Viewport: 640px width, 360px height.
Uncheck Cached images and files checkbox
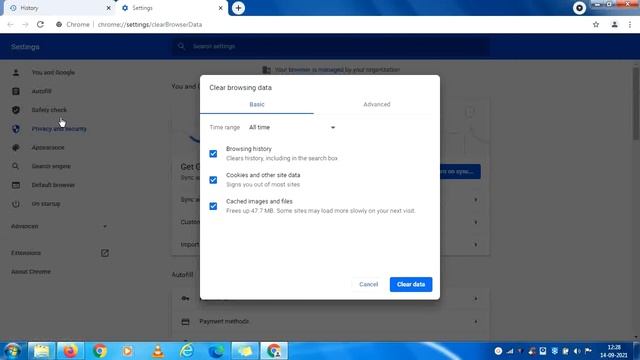(213, 206)
